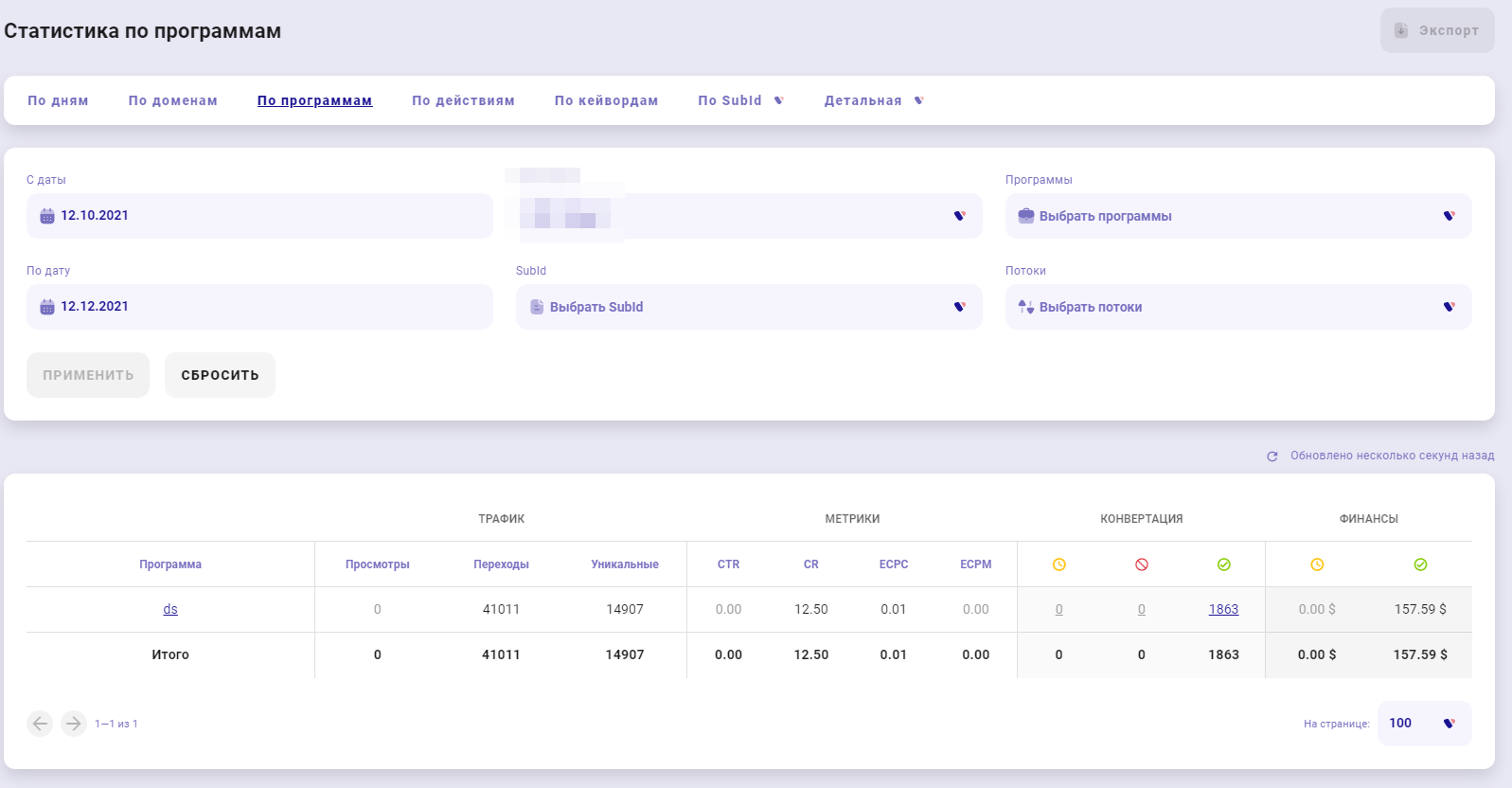Click the next page arrow

(74, 724)
